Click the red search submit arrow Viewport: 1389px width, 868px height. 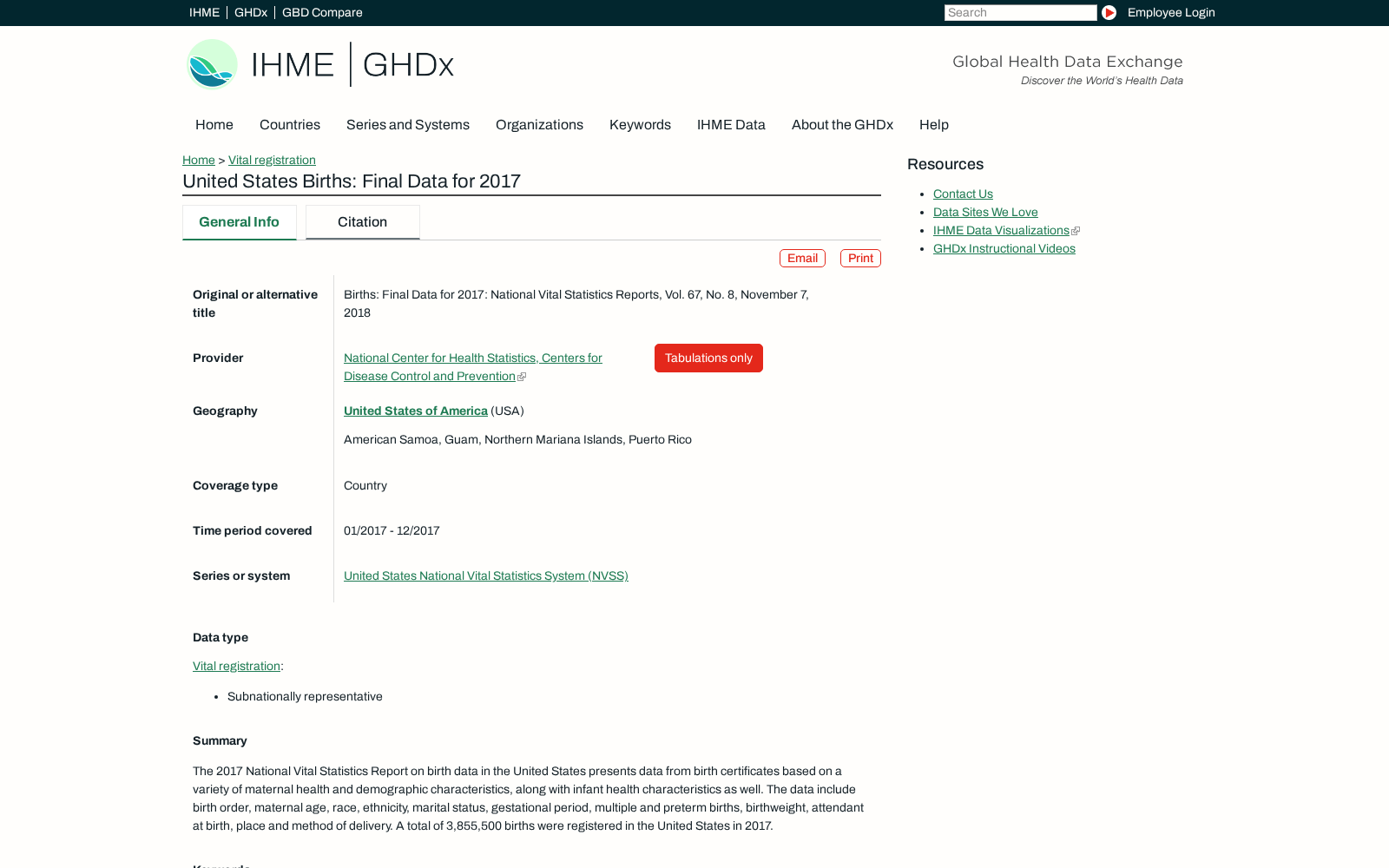[1109, 12]
